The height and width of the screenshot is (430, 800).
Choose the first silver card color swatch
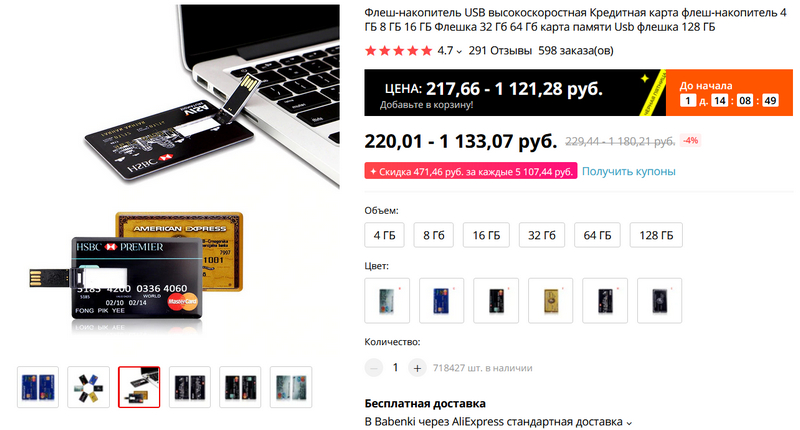pos(387,300)
